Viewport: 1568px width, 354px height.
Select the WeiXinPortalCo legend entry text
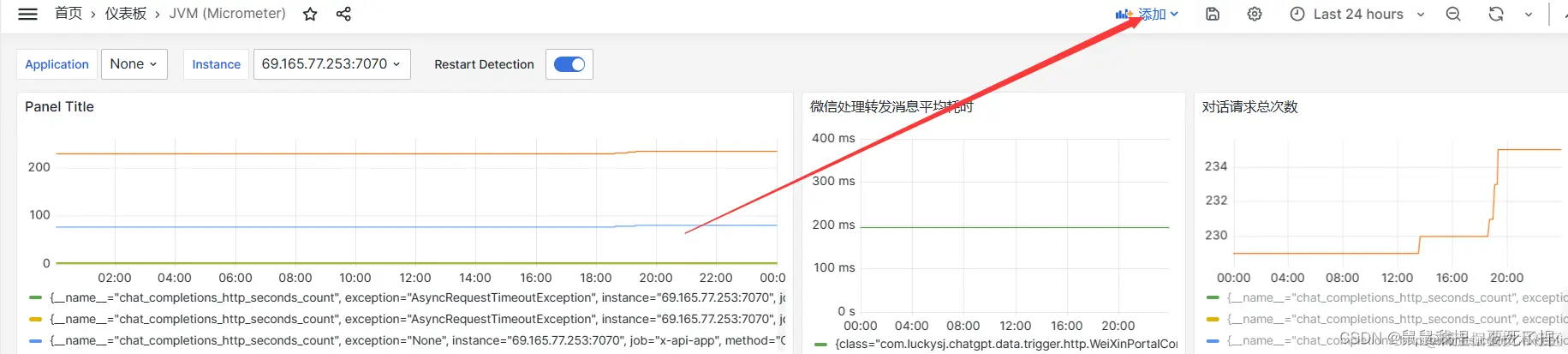1006,344
